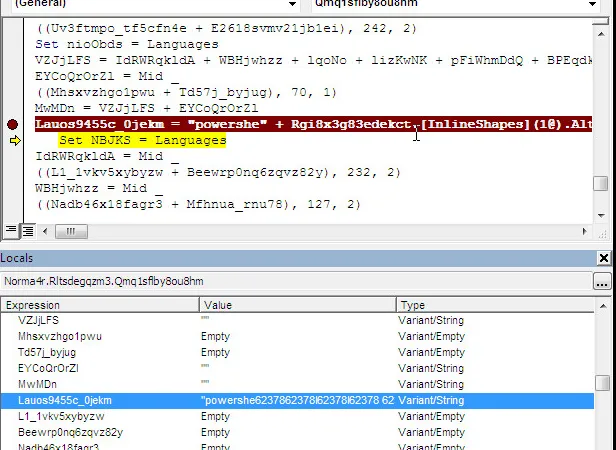Viewport: 616px width, 450px height.
Task: Click the Empty value of Mhsxvzhgo1pwu
Action: click(215, 336)
